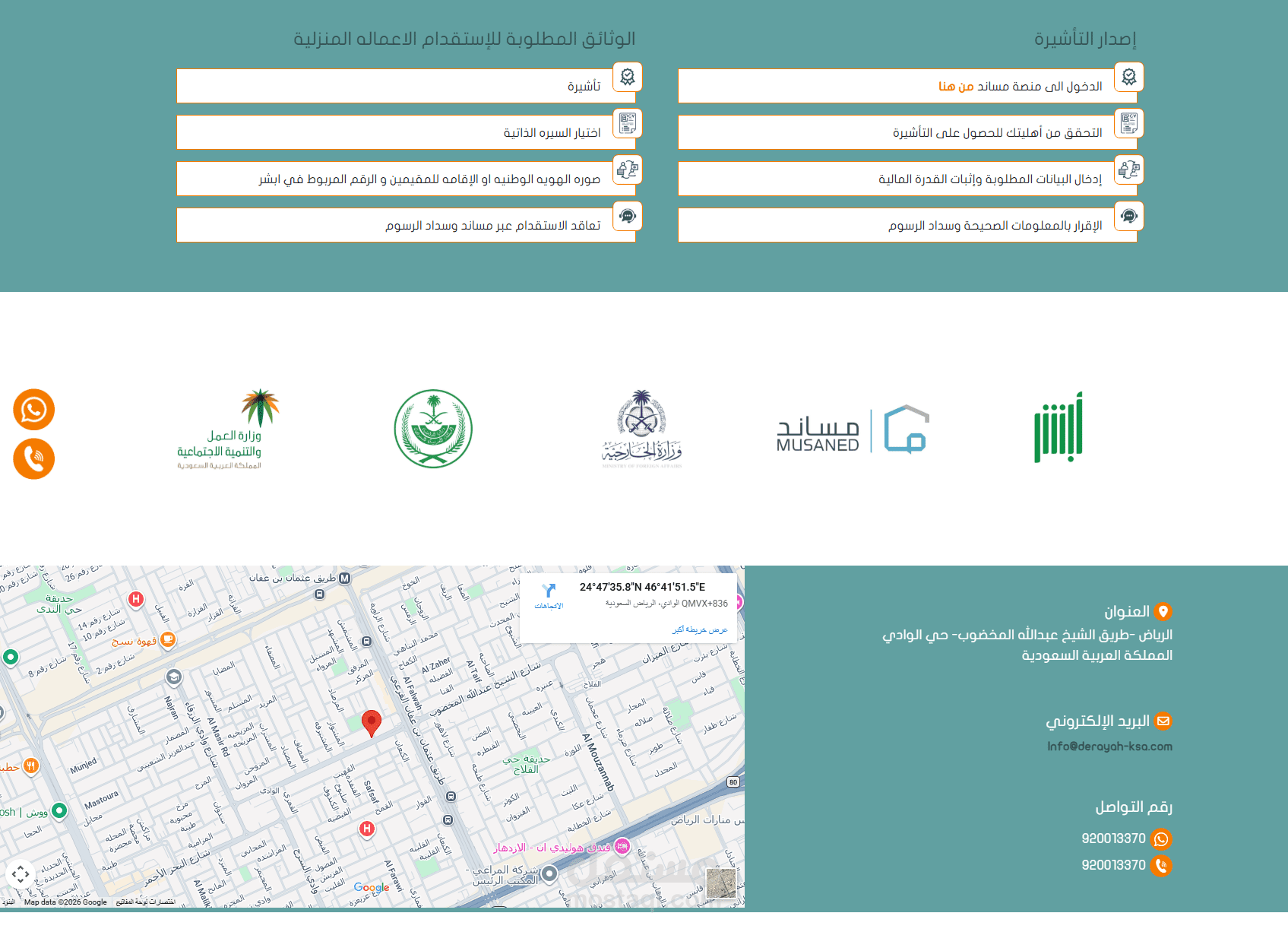The width and height of the screenshot is (1288, 932).
Task: Open the map keyboard shortcuts 'اختصارات لوحة المفاتيح'
Action: point(146,902)
